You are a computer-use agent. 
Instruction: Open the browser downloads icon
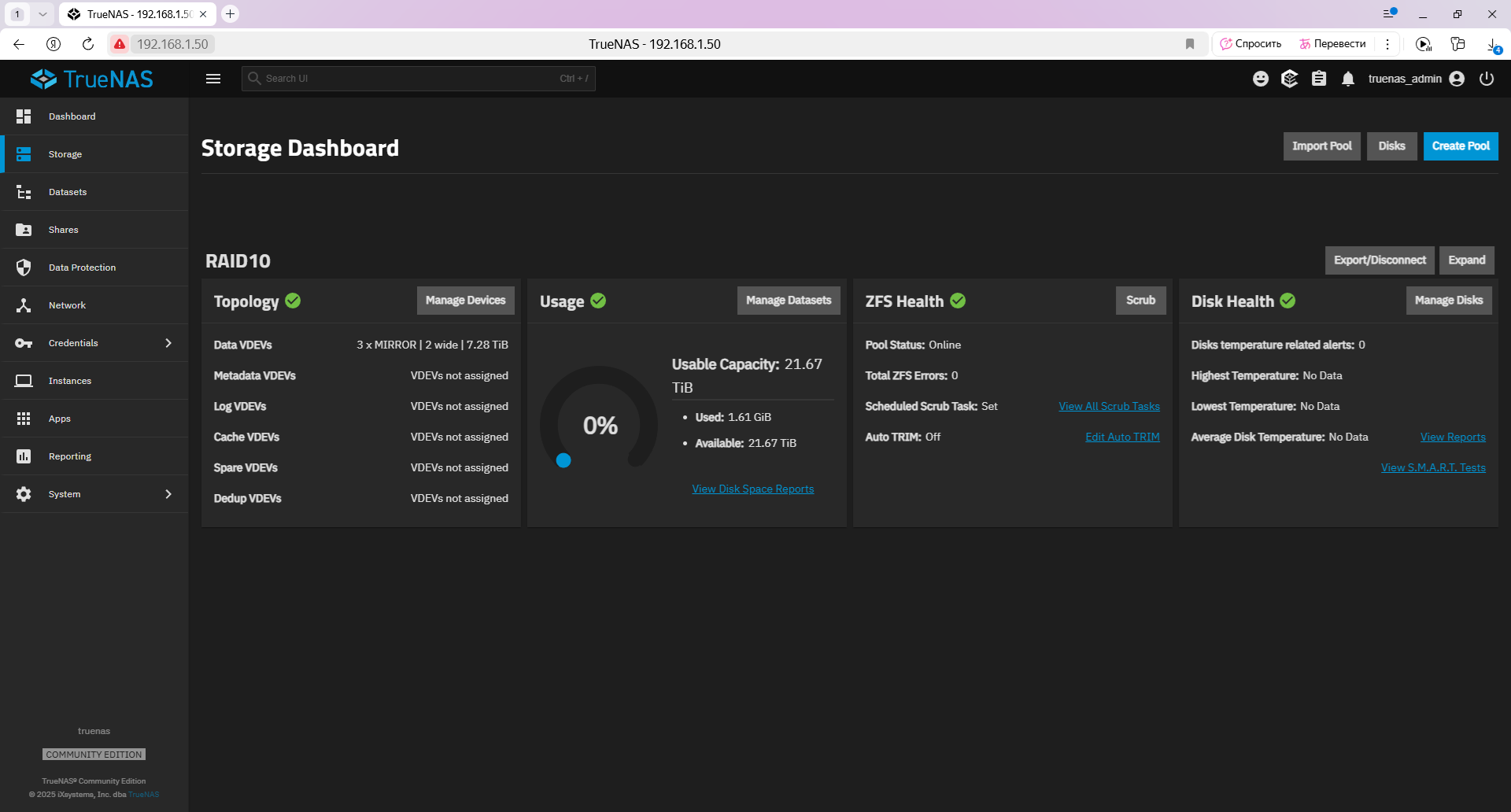tap(1493, 44)
